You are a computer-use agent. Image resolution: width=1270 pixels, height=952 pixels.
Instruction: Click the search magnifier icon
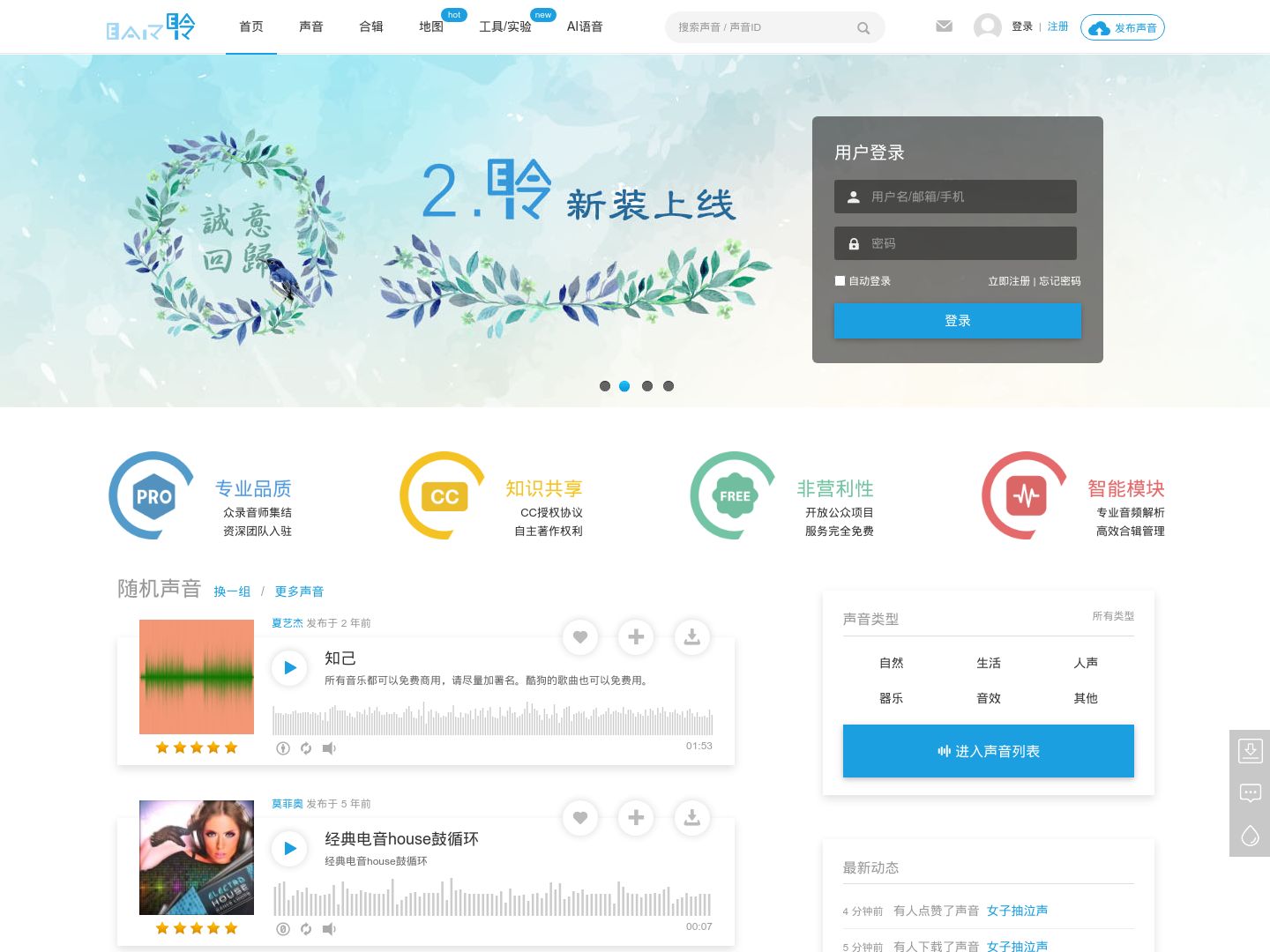pyautogui.click(x=863, y=28)
